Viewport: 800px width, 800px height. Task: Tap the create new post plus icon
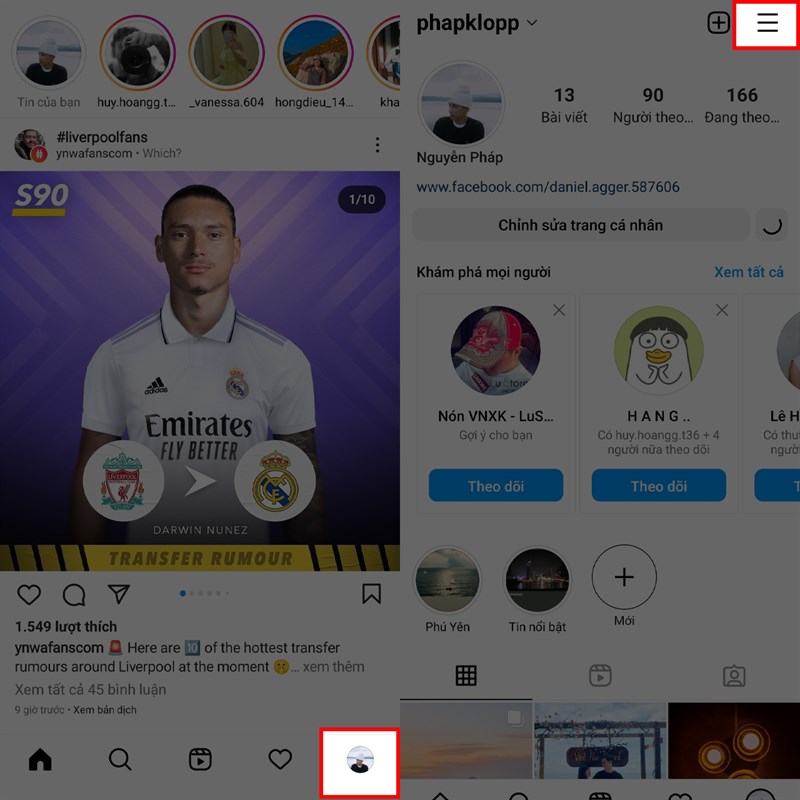click(x=718, y=23)
